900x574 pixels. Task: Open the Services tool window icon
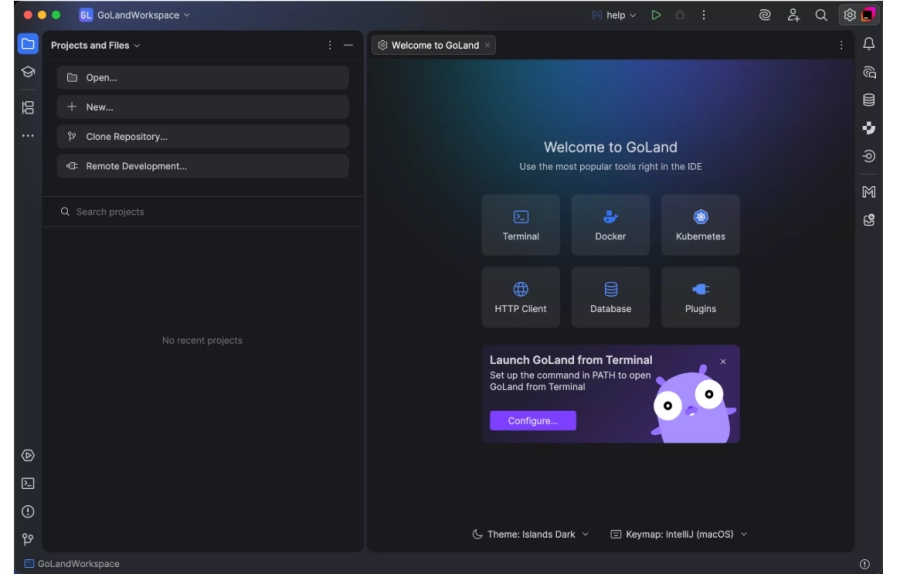tap(28, 456)
